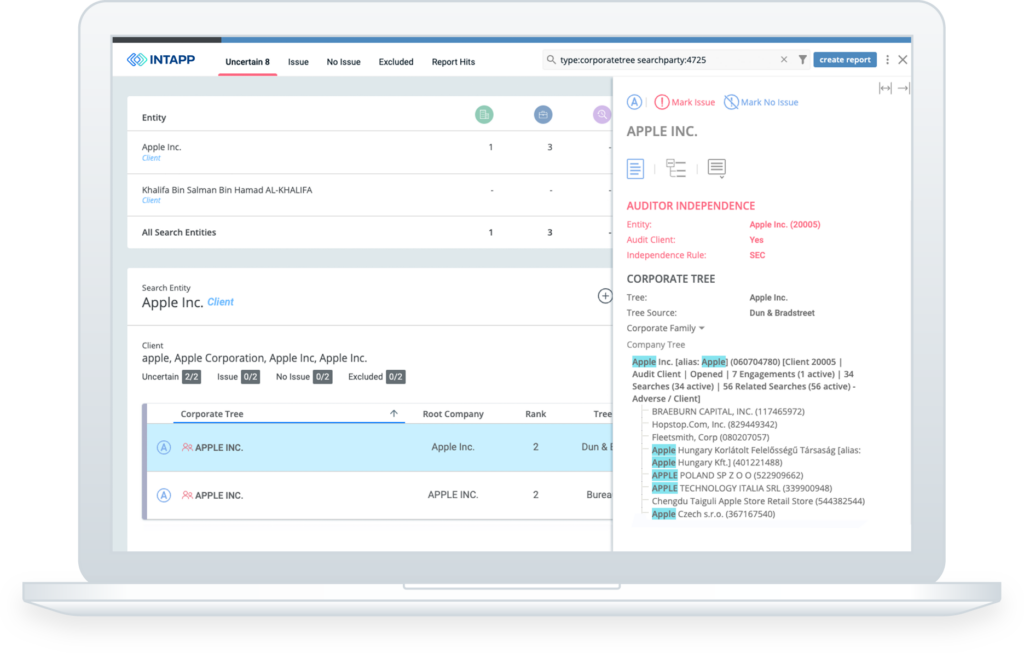Click the blue briefcase column icon
The width and height of the screenshot is (1024, 653).
click(543, 115)
